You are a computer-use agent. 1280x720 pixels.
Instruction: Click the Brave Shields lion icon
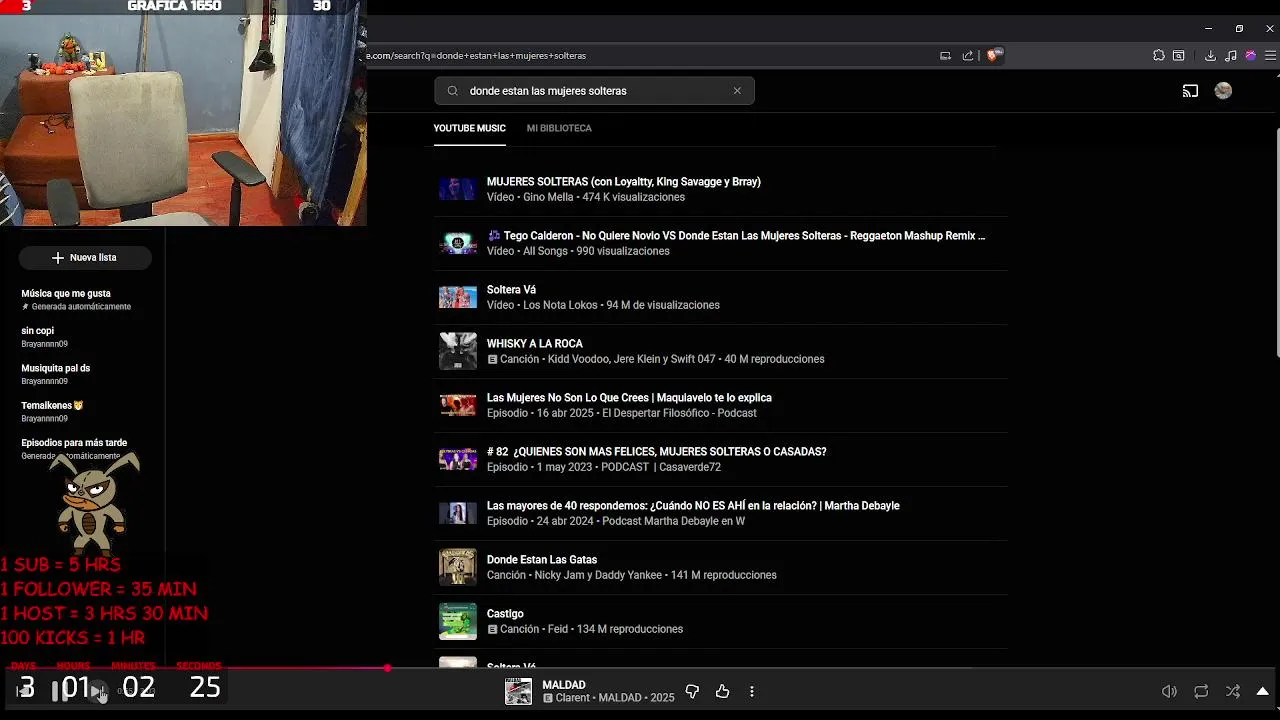pyautogui.click(x=992, y=56)
